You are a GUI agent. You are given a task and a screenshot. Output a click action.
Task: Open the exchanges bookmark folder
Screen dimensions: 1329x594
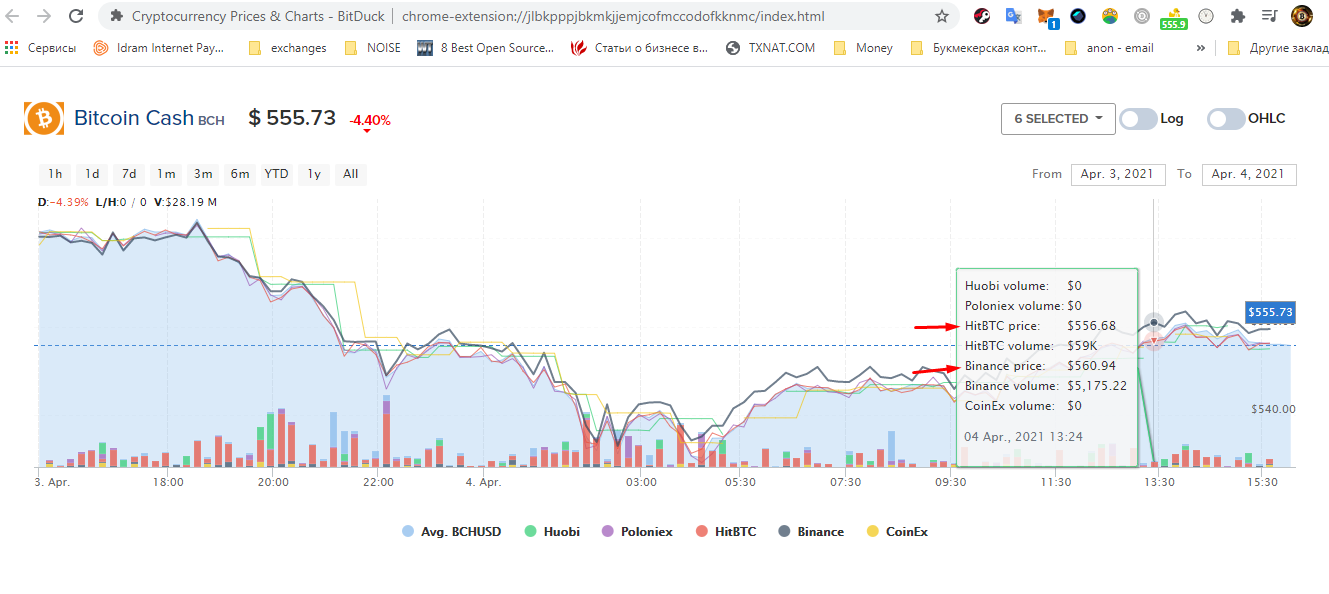click(x=287, y=47)
